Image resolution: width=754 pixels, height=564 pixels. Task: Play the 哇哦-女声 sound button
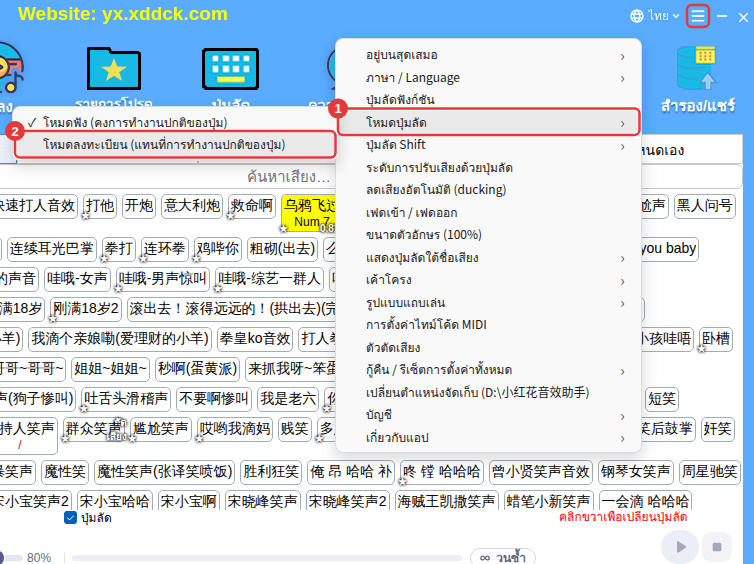(x=77, y=279)
